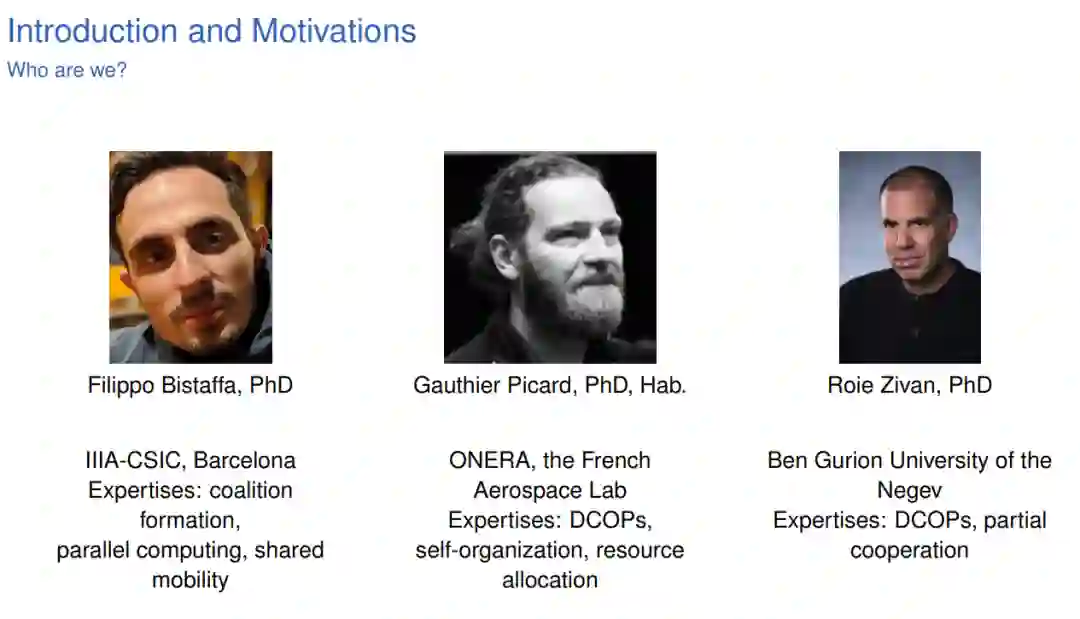
Task: Click Roie Zivan's portrait photo
Action: click(909, 257)
